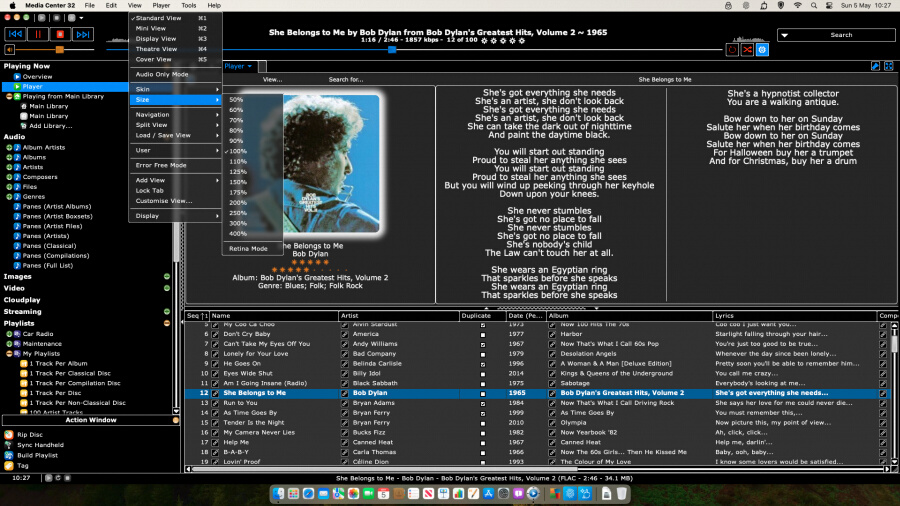Click the Build Playlist action icon
This screenshot has width=900, height=506.
(9, 456)
